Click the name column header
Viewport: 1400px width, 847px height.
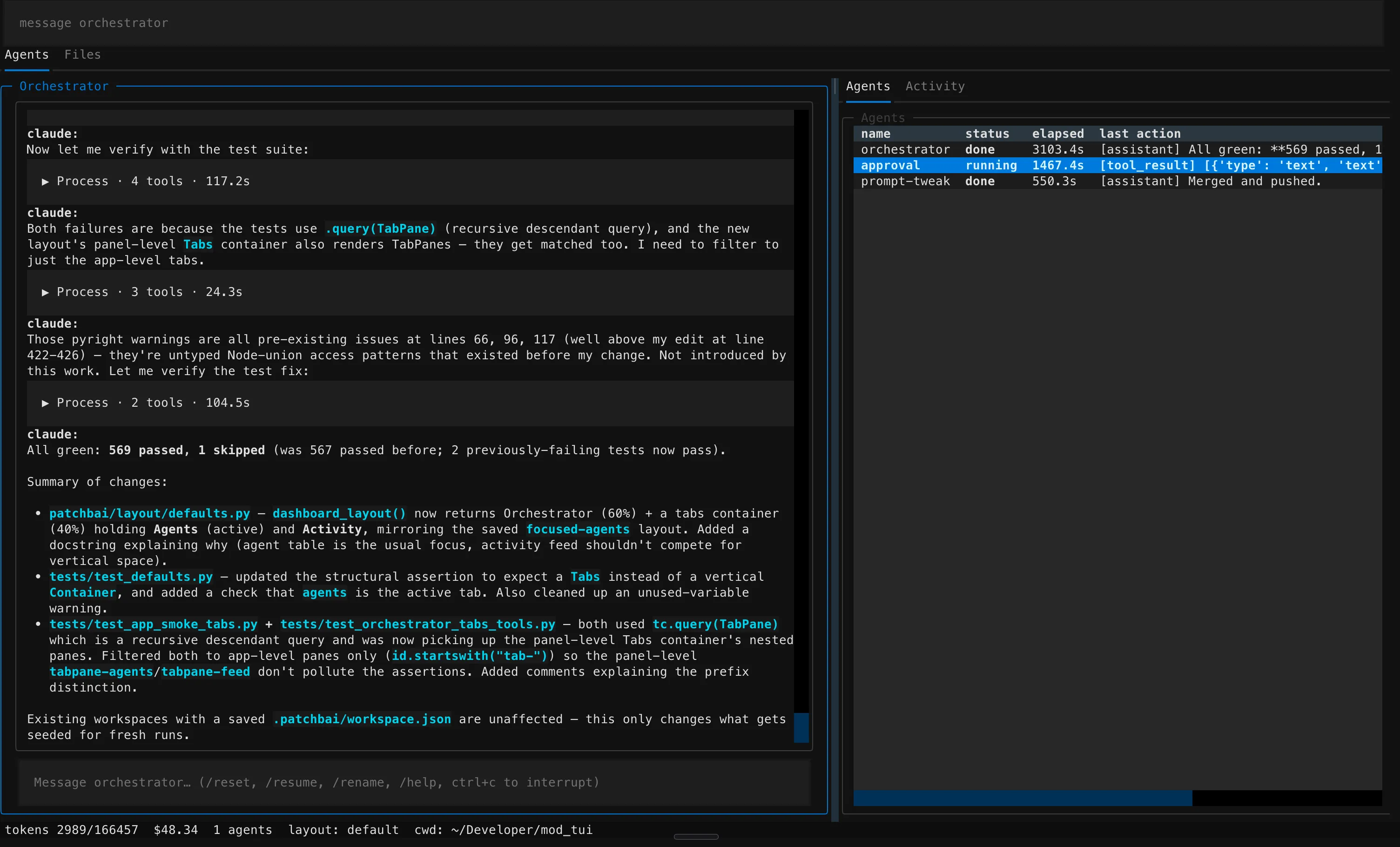875,134
